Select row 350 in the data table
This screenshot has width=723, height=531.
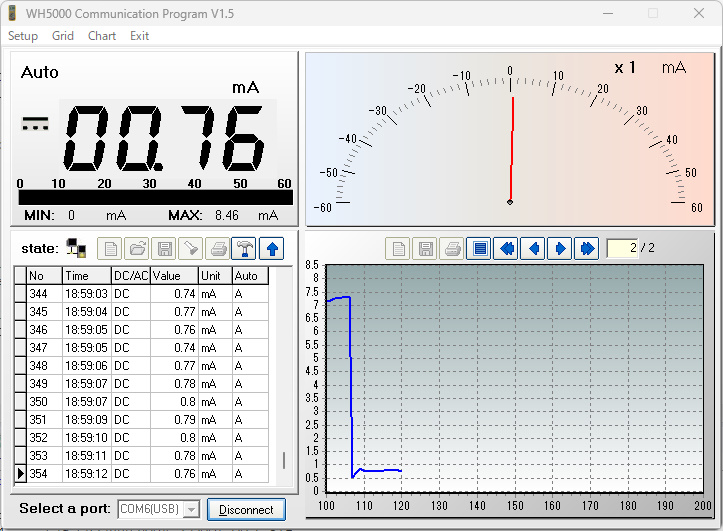[140, 402]
